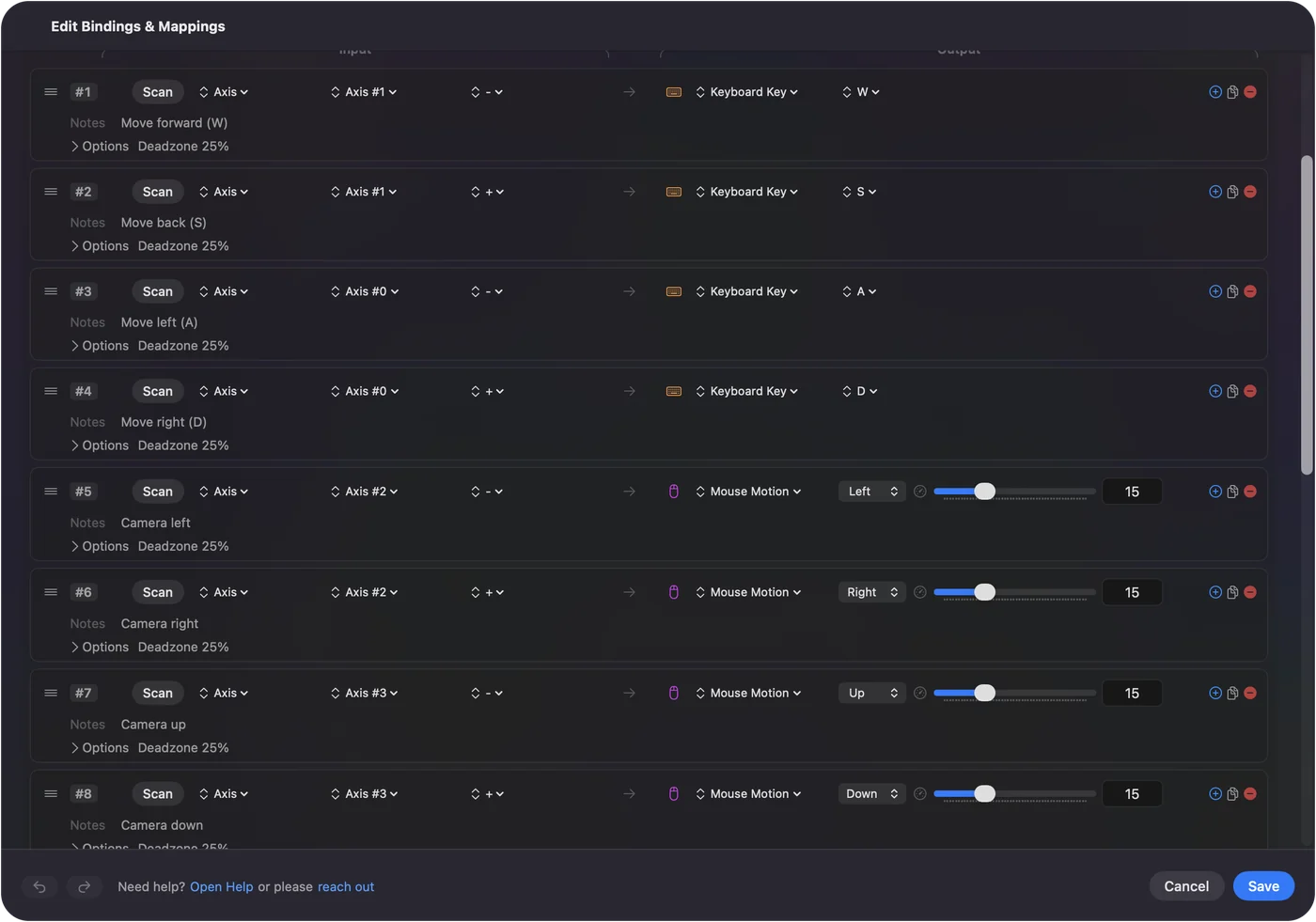Click the blue plus icon on binding #7
This screenshot has height=922, width=1316.
click(x=1215, y=693)
